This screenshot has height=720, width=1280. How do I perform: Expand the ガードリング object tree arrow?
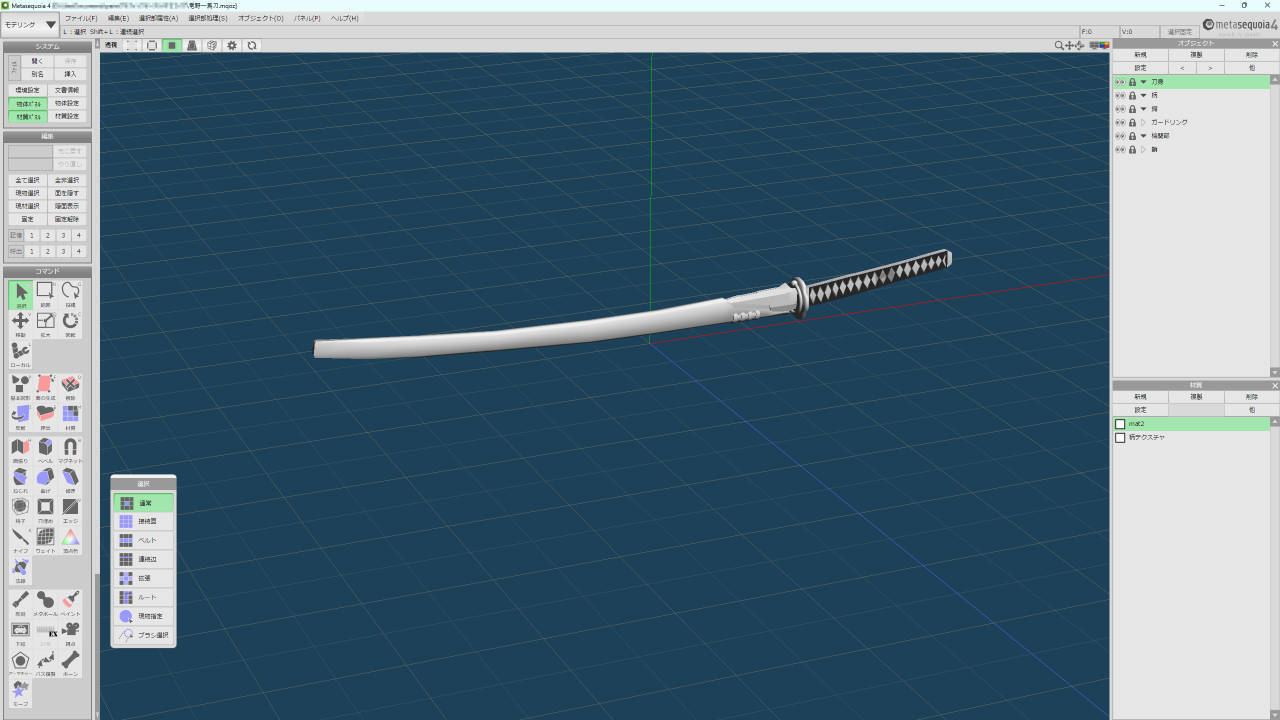point(1143,122)
